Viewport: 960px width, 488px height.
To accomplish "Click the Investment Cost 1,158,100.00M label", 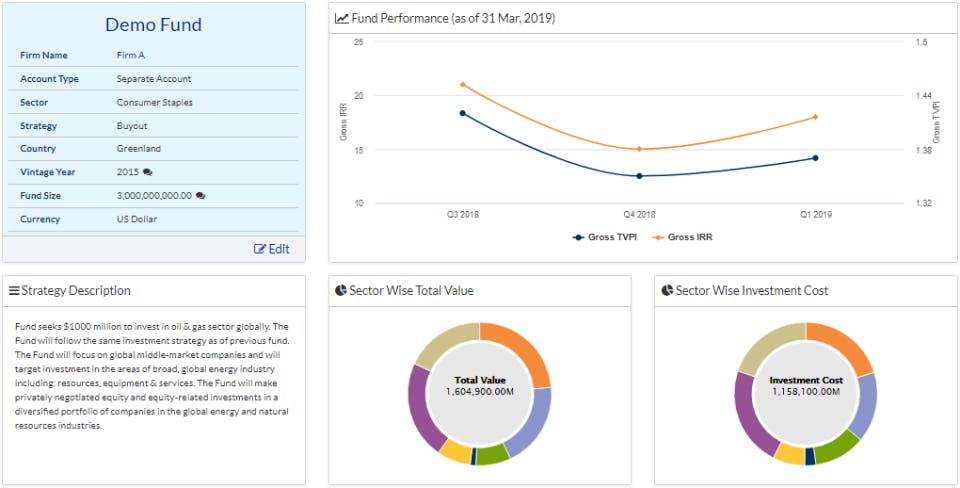I will (806, 386).
